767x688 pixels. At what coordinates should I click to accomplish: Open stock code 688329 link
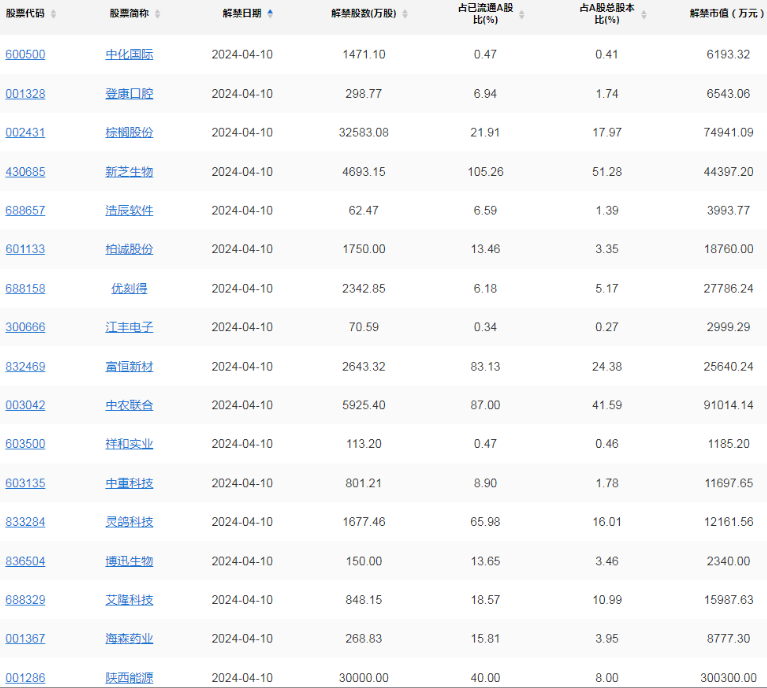25,600
